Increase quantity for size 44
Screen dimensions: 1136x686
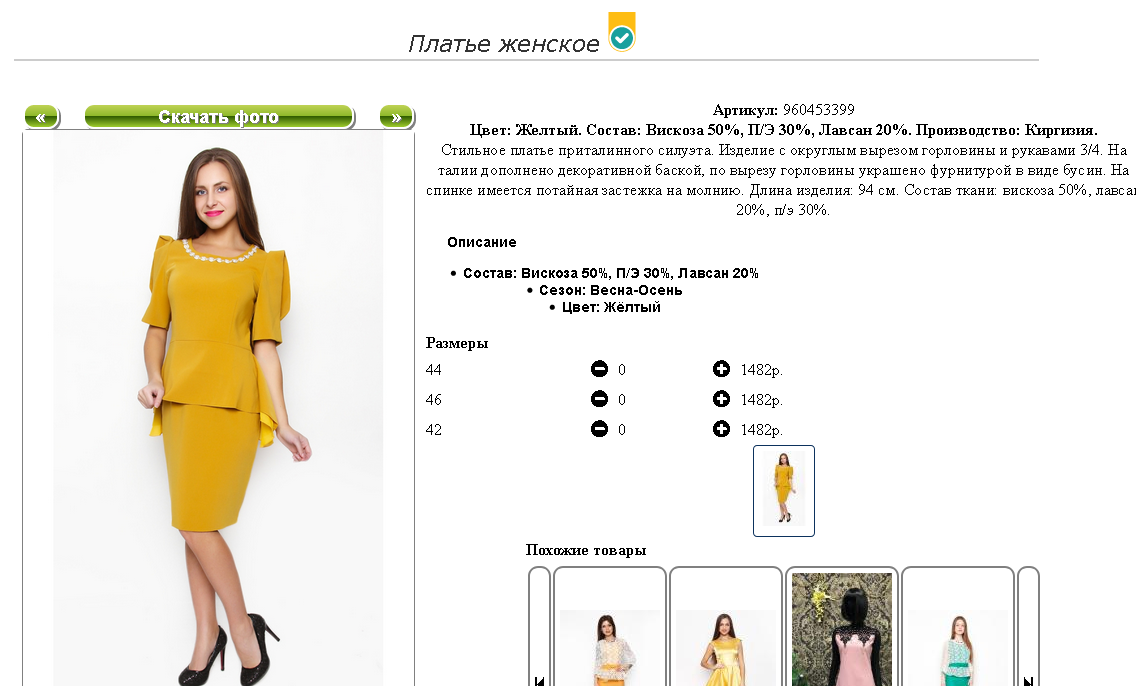721,369
